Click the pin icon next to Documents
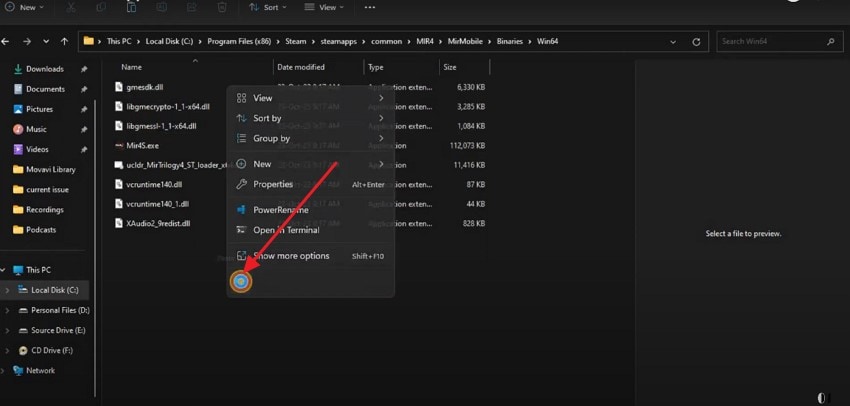The height and width of the screenshot is (406, 850). (84, 89)
